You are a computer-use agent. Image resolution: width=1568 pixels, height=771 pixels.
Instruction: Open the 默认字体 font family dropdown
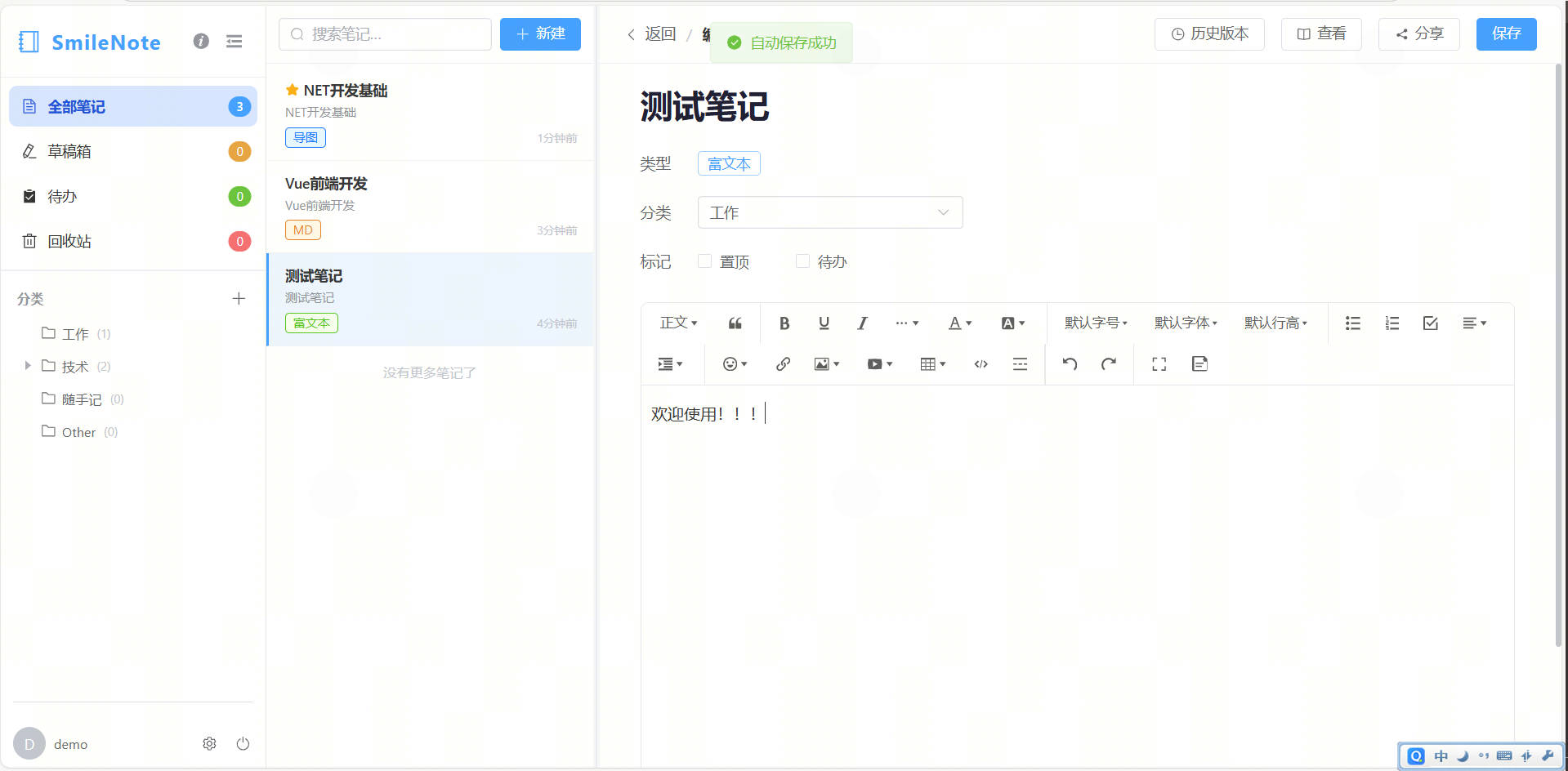pos(1186,323)
